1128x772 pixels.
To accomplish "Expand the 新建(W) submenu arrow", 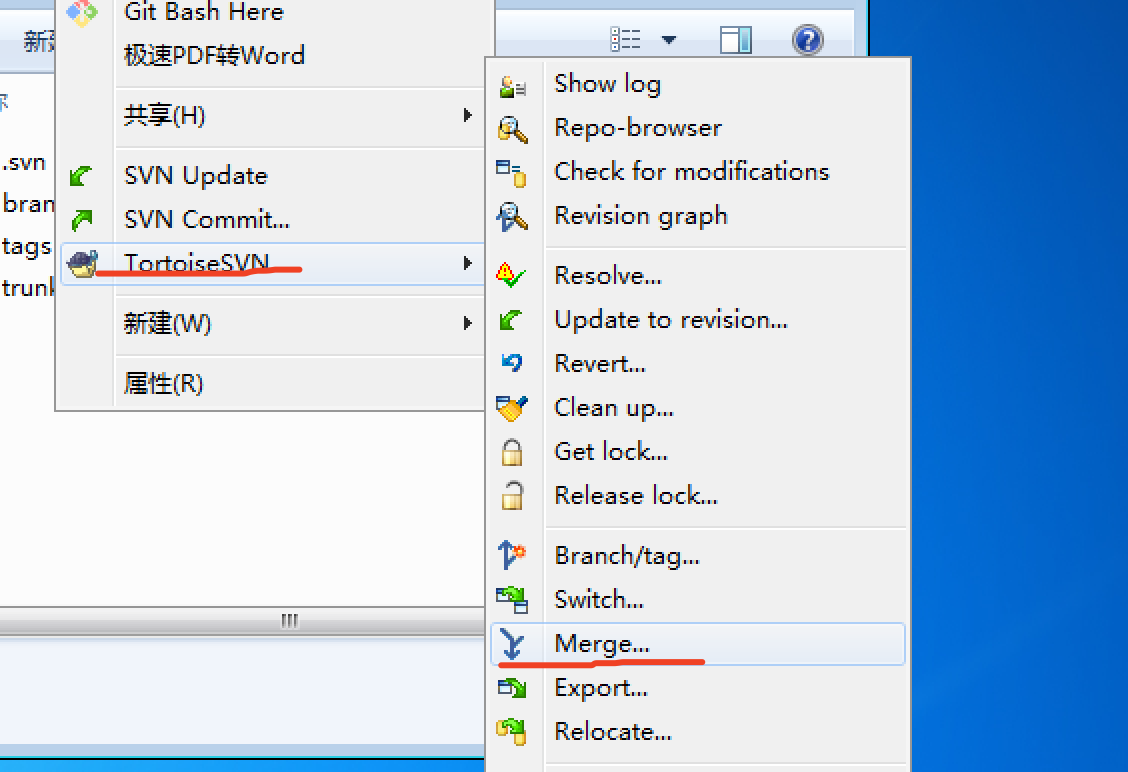I will (x=467, y=324).
